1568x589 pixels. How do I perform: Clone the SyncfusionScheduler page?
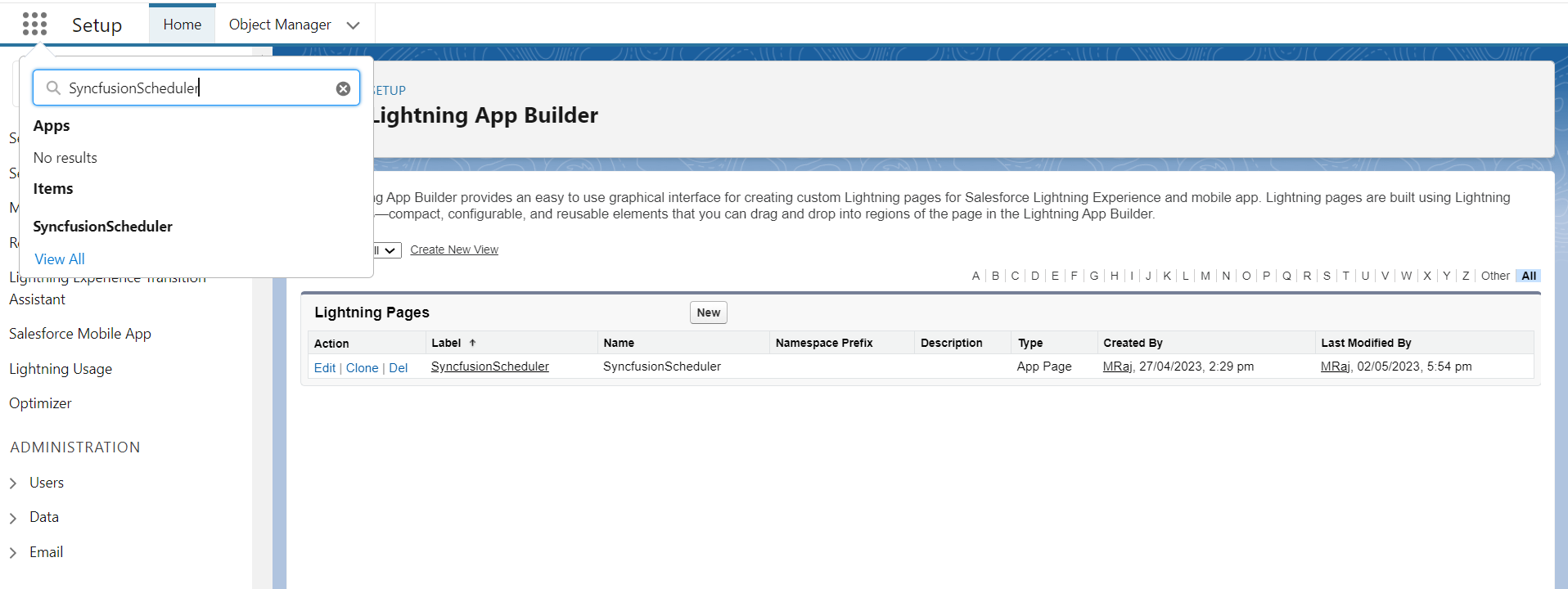[x=363, y=368]
